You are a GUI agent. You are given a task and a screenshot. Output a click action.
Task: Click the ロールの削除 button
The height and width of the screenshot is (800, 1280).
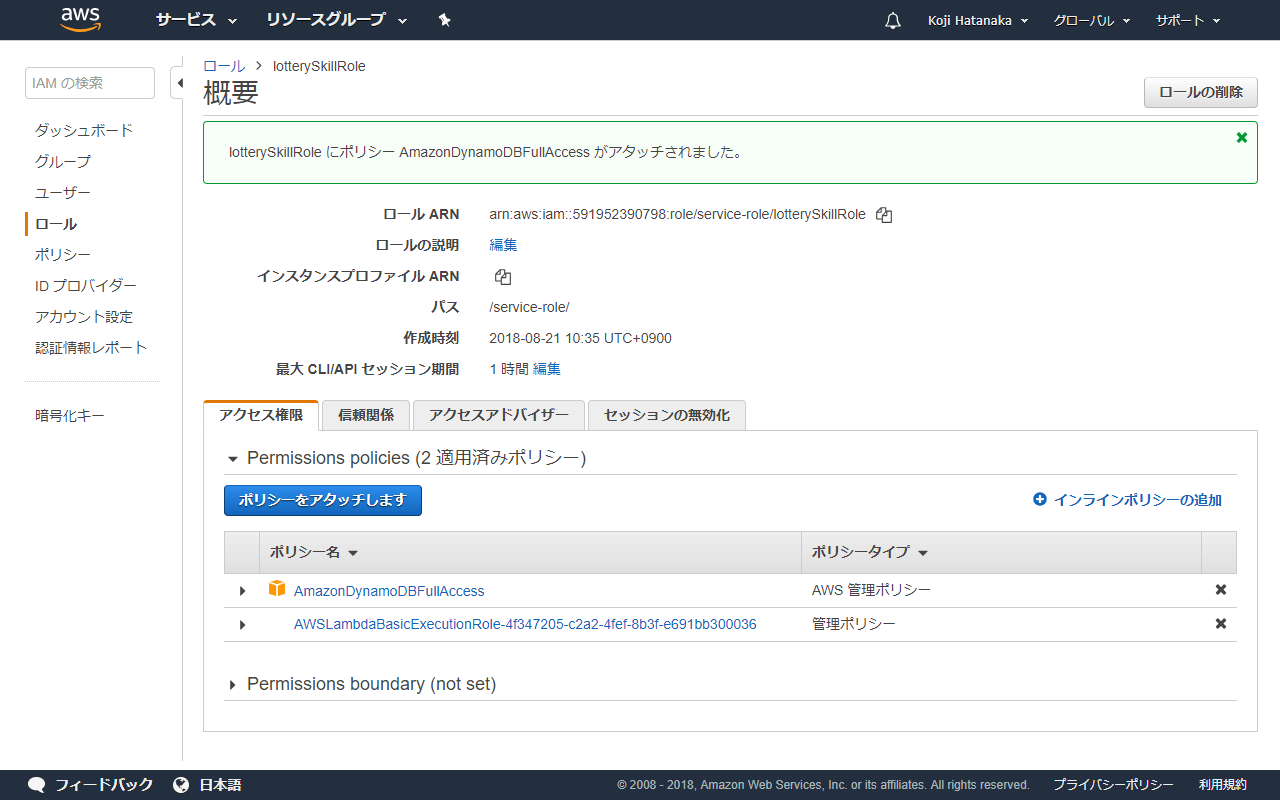1201,92
